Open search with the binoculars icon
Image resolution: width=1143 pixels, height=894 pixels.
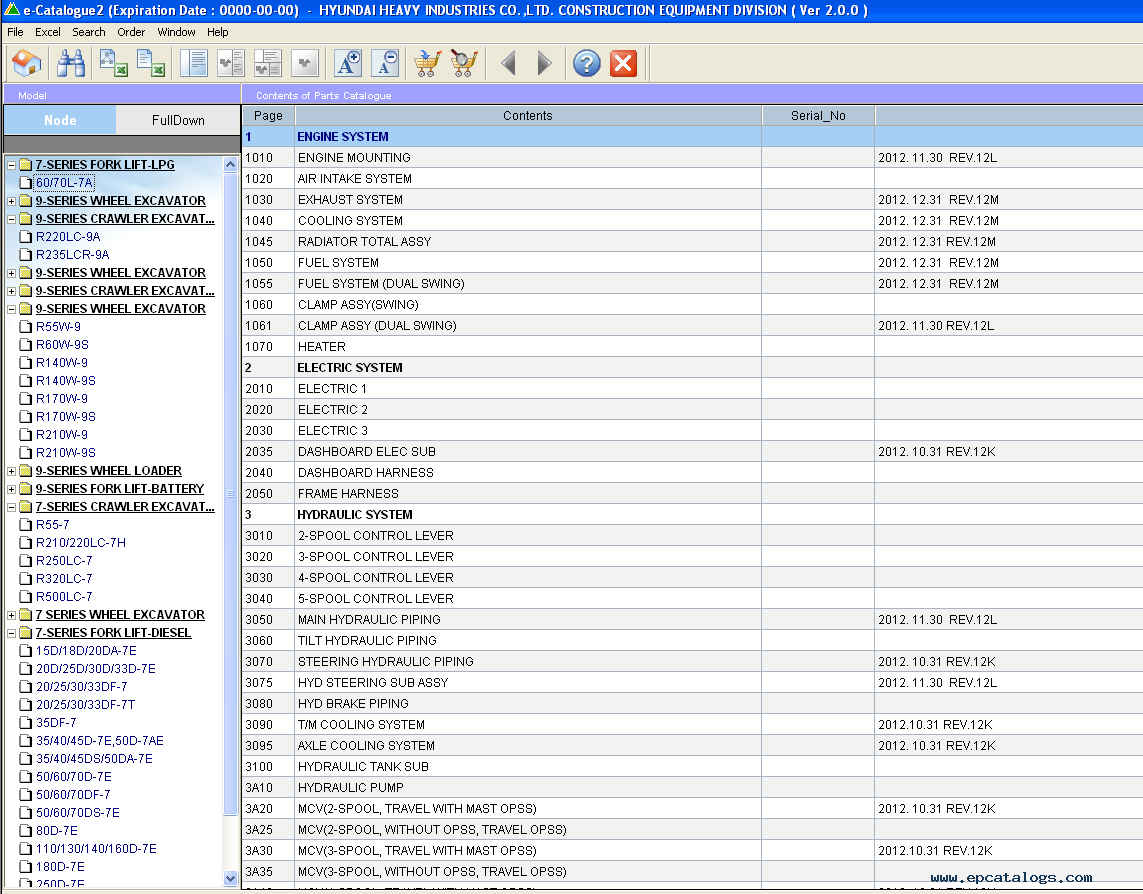click(71, 63)
